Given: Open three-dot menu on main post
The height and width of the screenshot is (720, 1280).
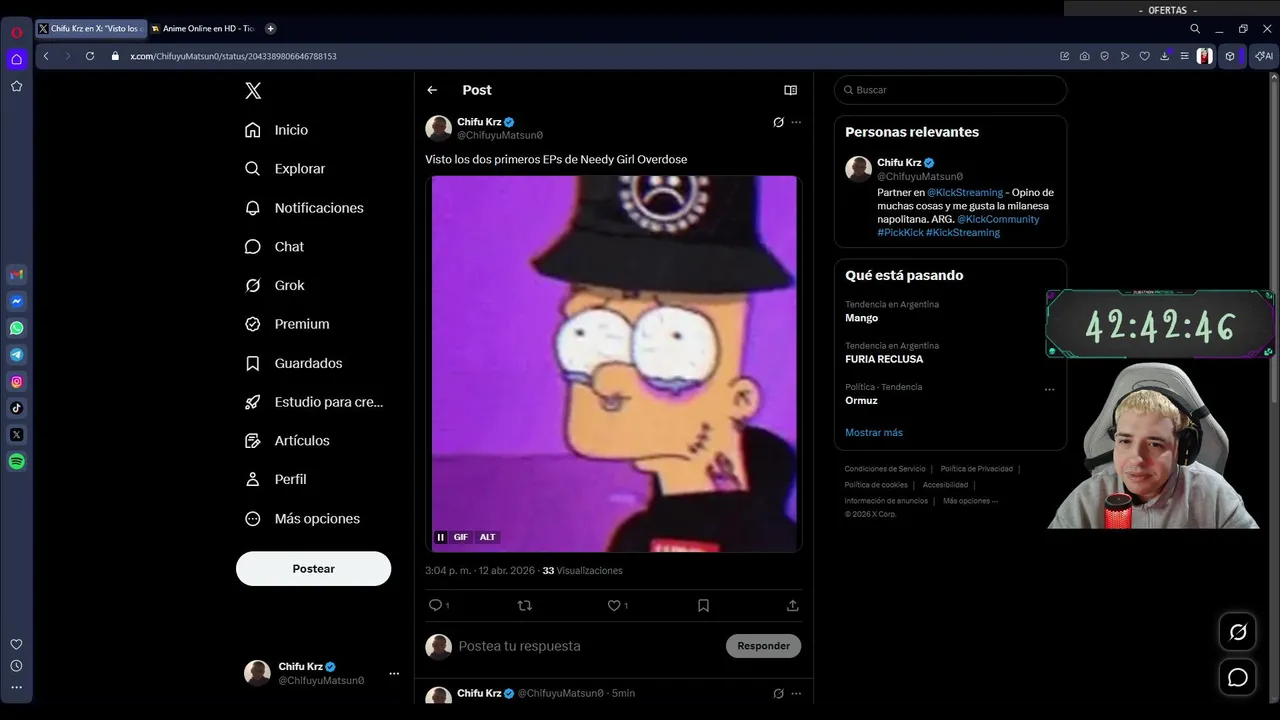Looking at the screenshot, I should pyautogui.click(x=796, y=122).
